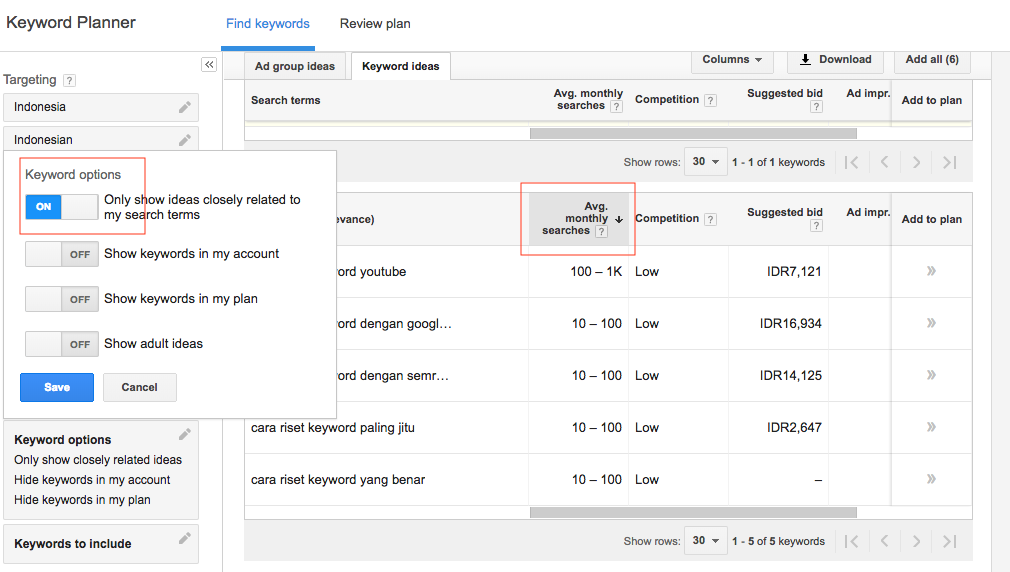The height and width of the screenshot is (572, 1010).
Task: Switch to Review plan tab
Action: (x=375, y=24)
